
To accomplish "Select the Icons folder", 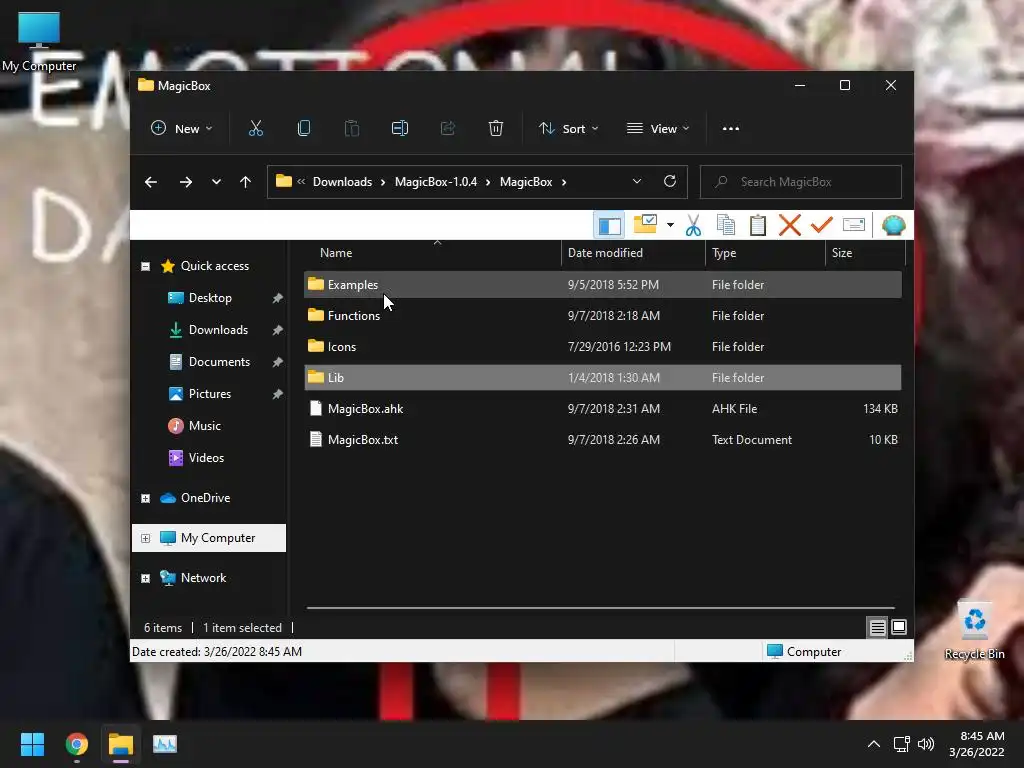I will tap(603, 347).
